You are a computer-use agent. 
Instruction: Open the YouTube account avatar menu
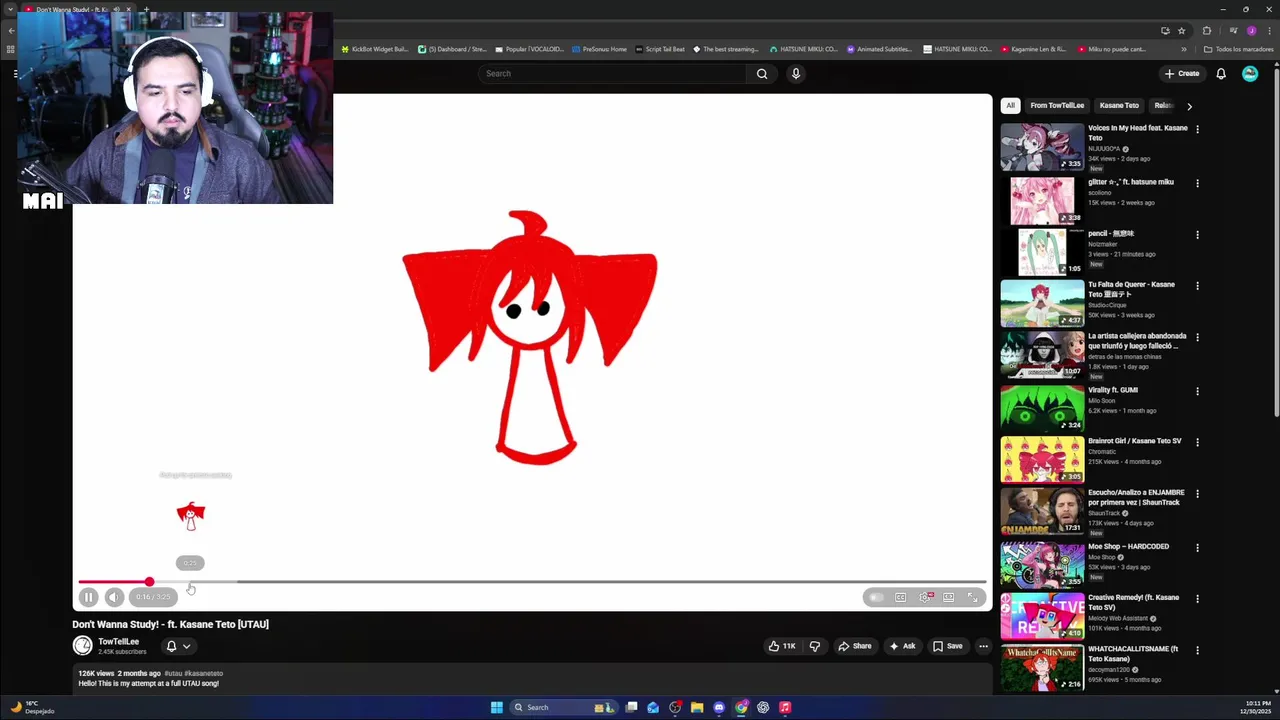click(1250, 73)
